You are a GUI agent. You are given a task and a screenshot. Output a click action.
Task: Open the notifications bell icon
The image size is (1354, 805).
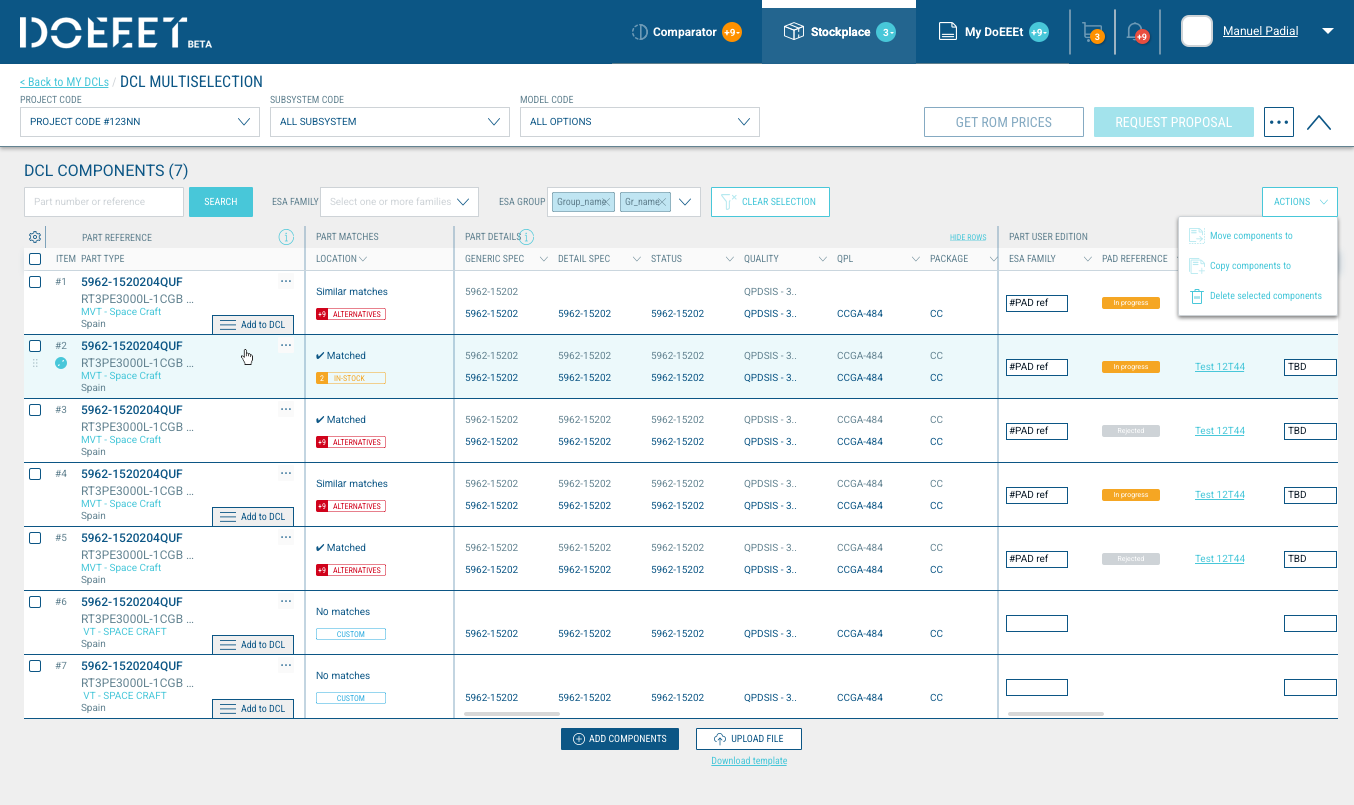click(1137, 32)
